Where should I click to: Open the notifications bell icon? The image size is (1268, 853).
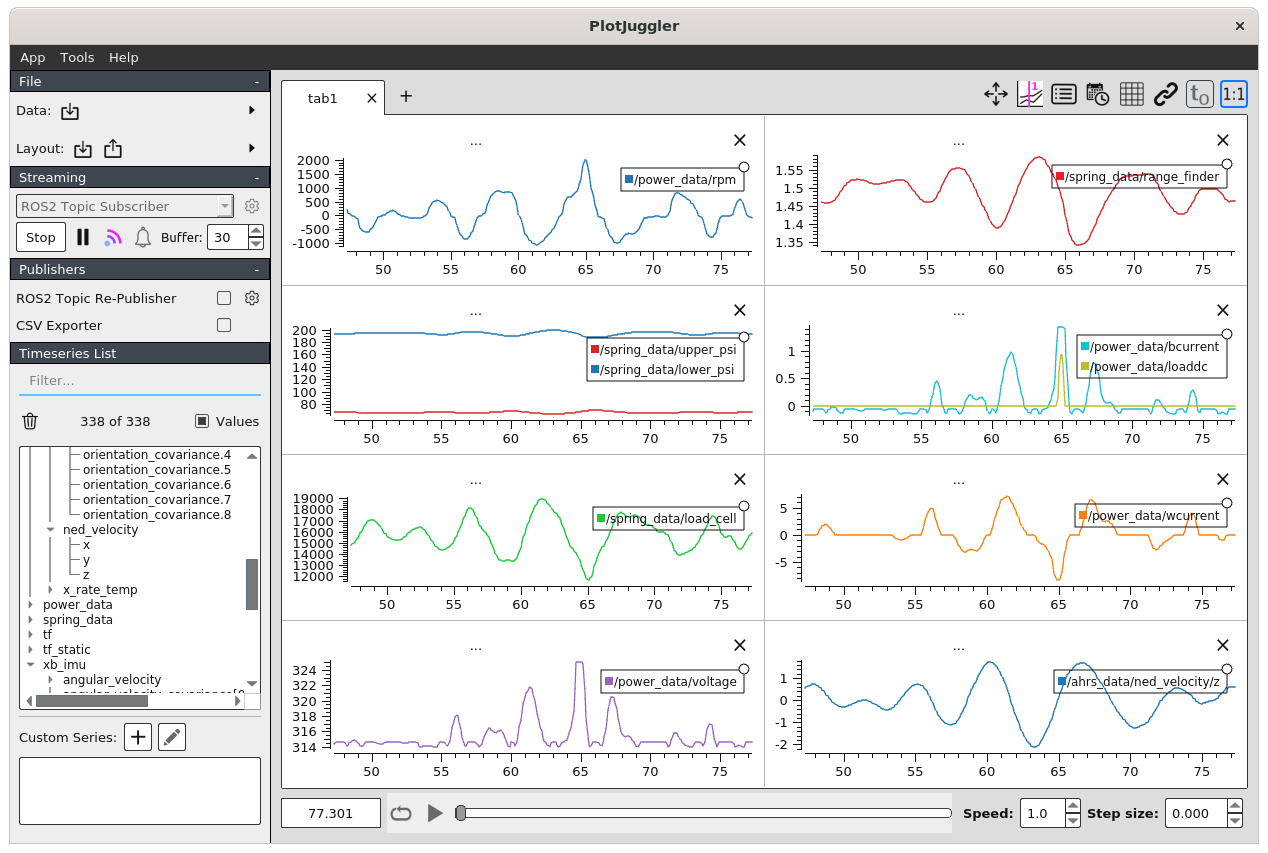(x=143, y=237)
